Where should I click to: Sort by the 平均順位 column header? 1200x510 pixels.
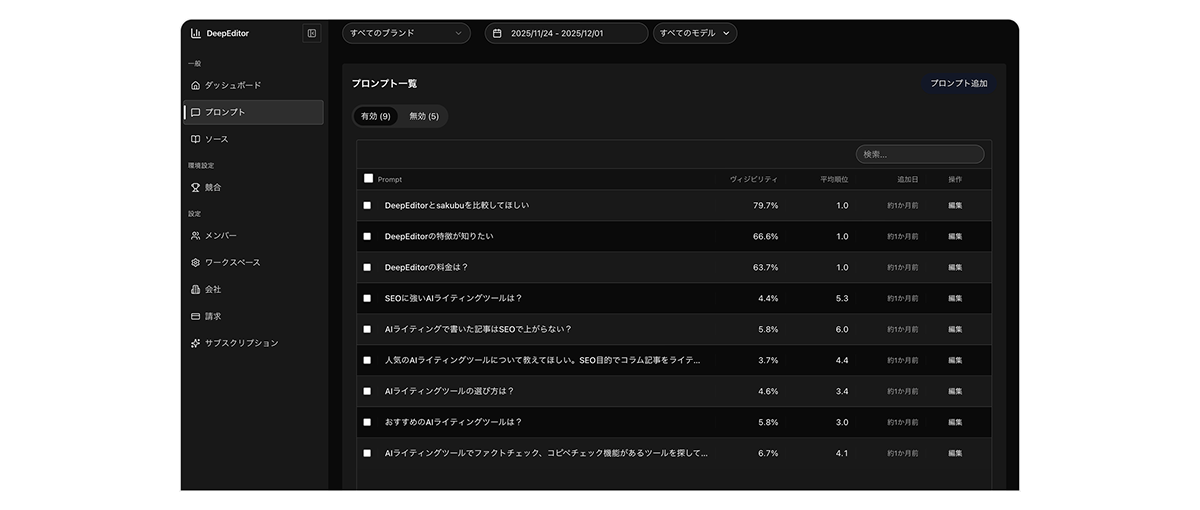(834, 179)
